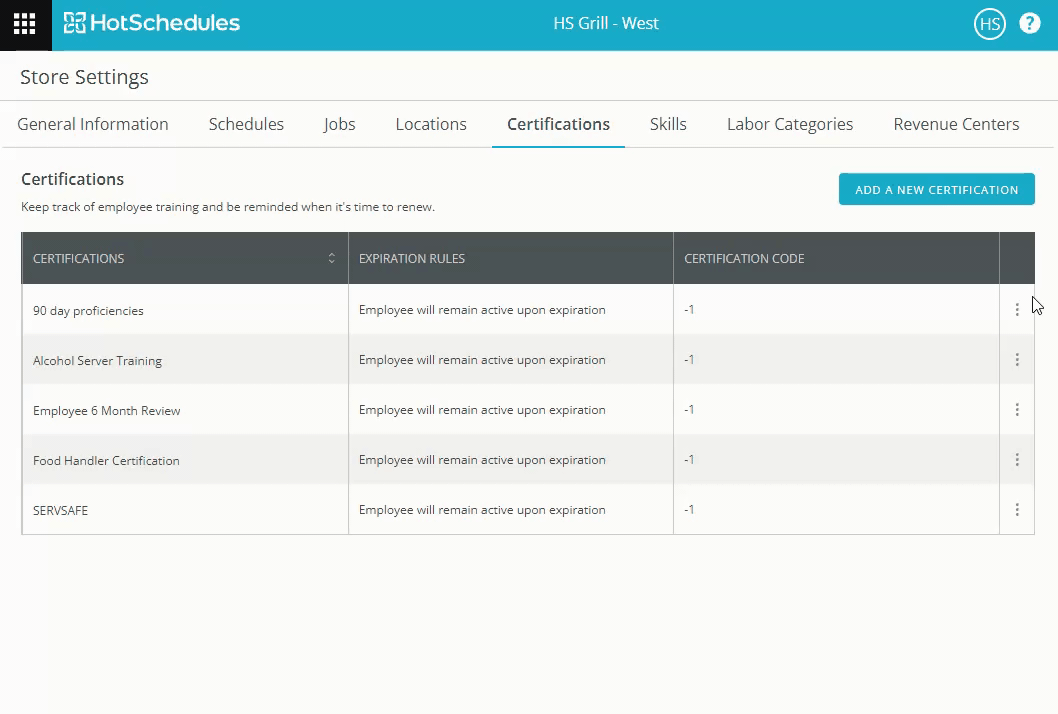Open options menu for 90 day proficiencies

1017,310
